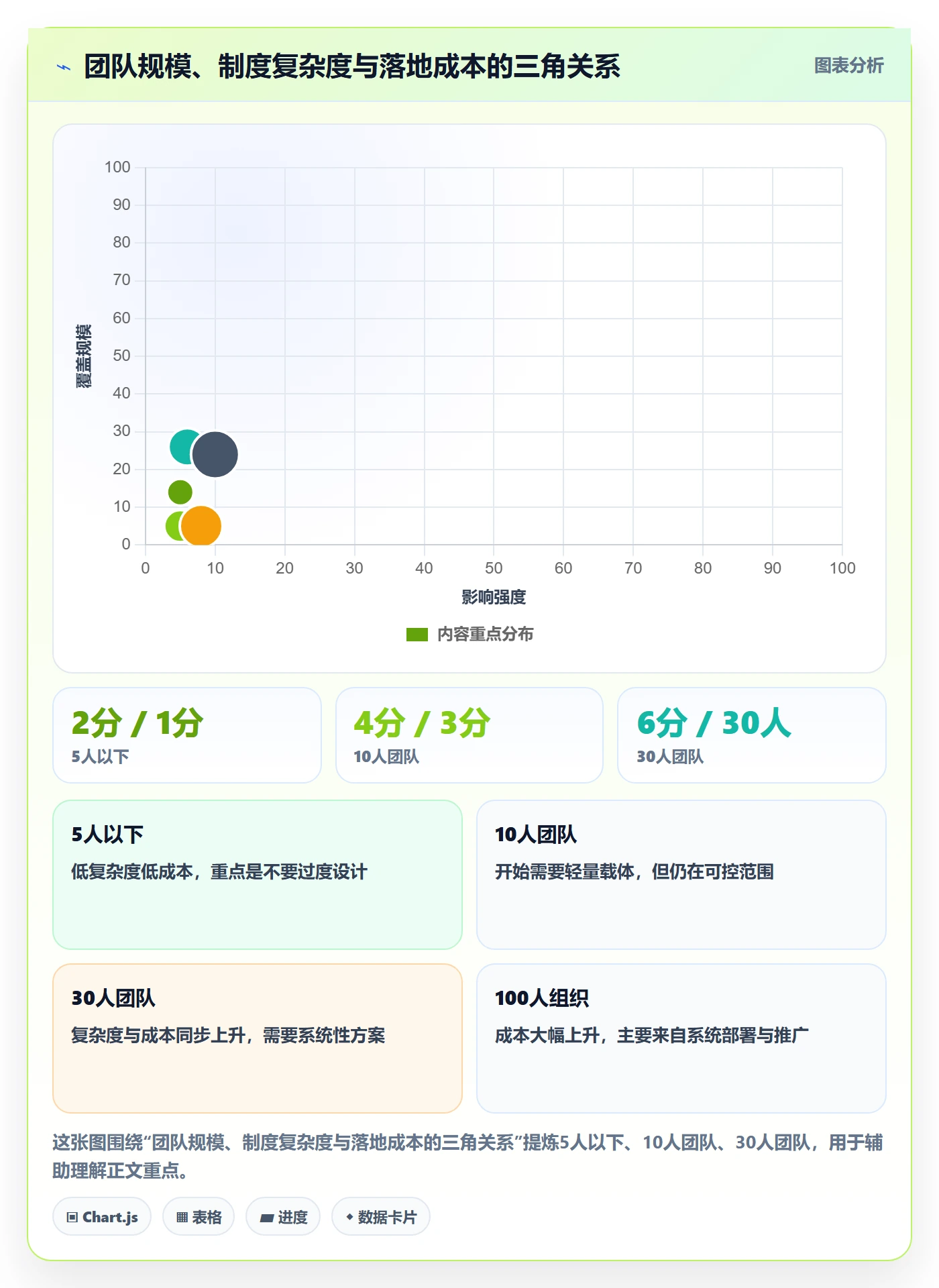939x1288 pixels.
Task: Click the main title 团队规模、制度复杂度与落地成本的三角关系
Action: [352, 66]
